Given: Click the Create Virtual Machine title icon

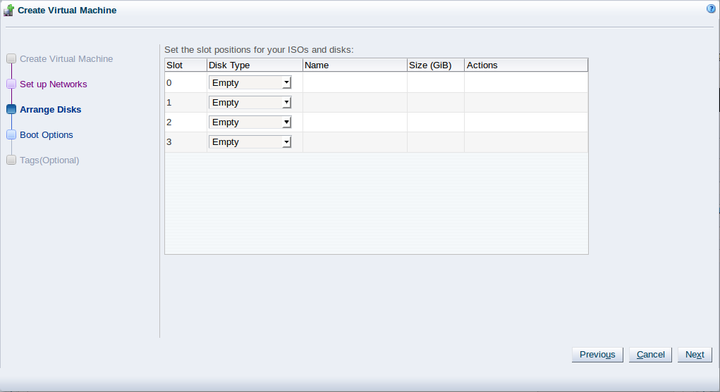Looking at the screenshot, I should point(9,10).
